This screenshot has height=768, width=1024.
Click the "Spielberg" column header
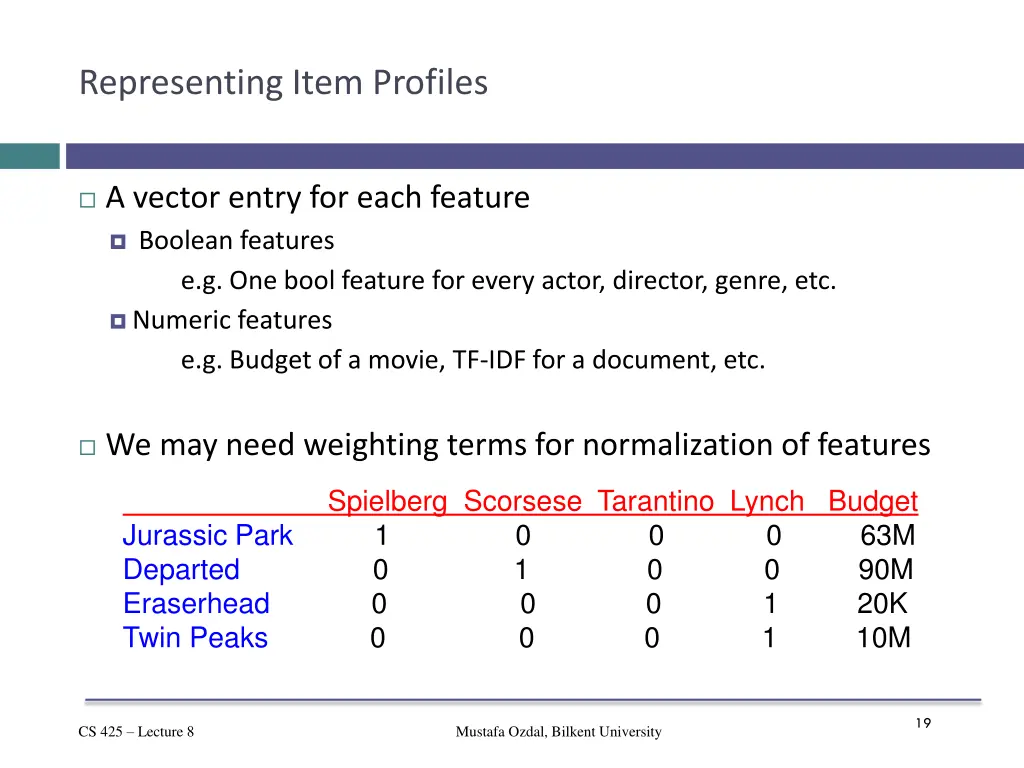(387, 502)
